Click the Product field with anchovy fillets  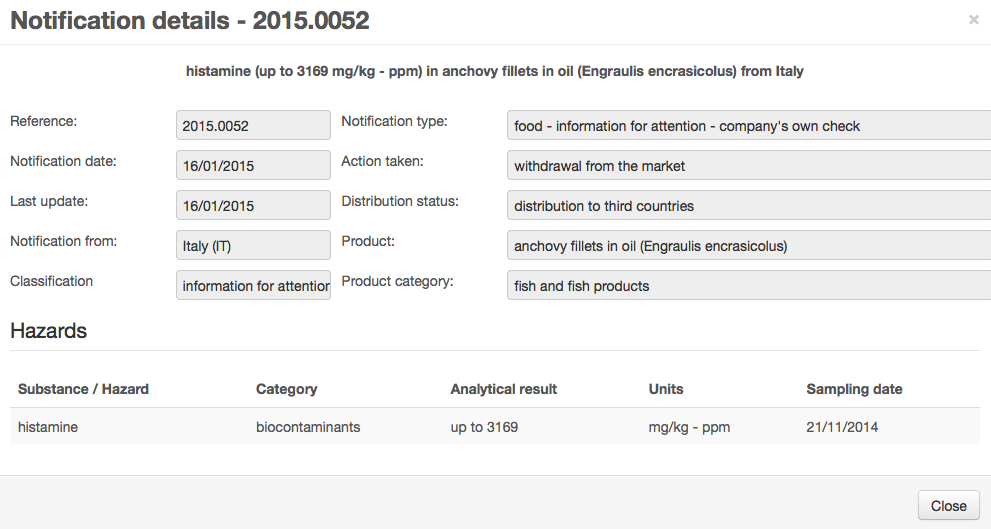point(748,246)
